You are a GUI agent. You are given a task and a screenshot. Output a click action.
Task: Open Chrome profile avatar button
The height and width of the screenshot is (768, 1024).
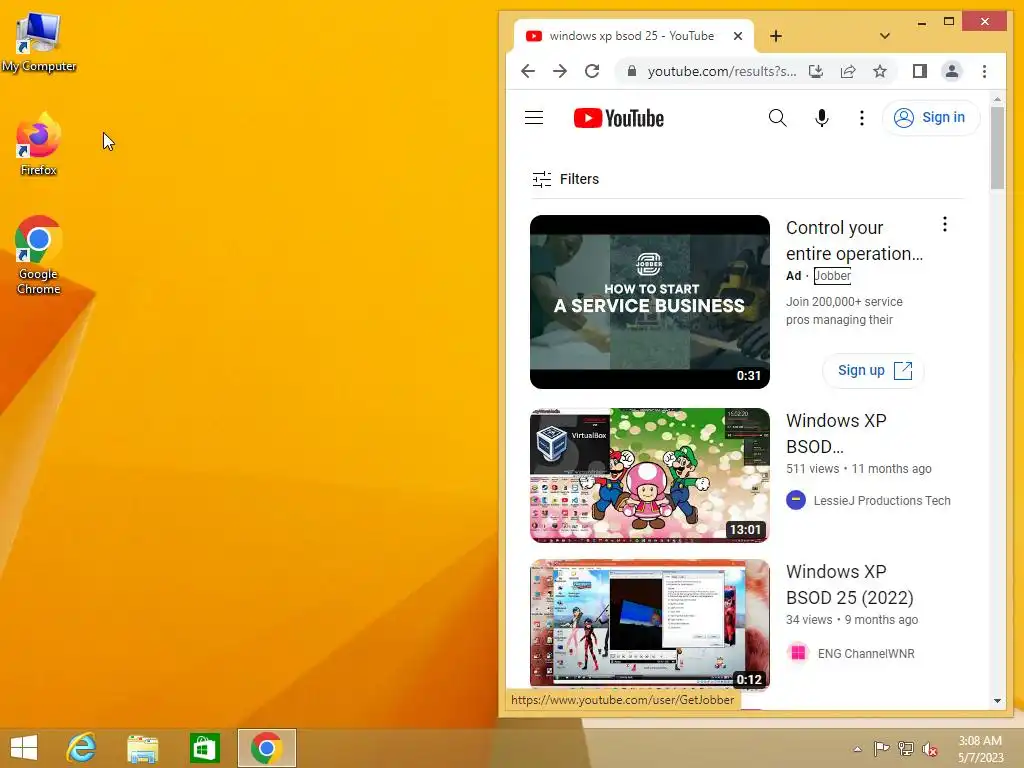952,71
